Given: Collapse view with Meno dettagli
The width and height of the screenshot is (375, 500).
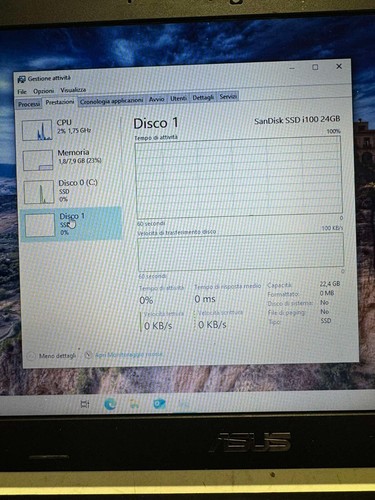Looking at the screenshot, I should [x=52, y=356].
